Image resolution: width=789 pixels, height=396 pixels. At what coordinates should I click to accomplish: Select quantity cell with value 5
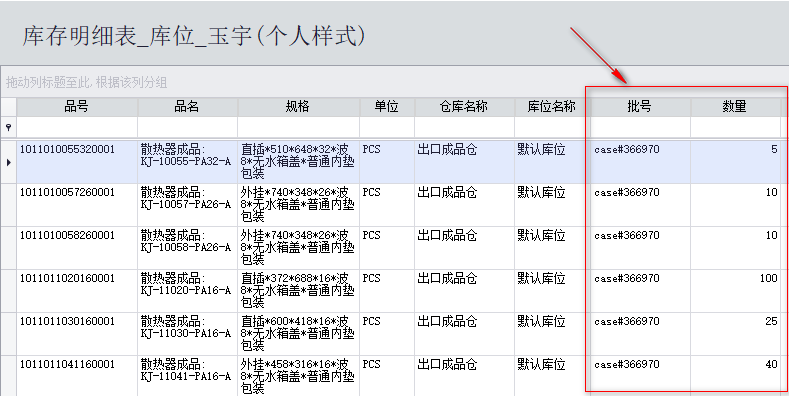(735, 162)
